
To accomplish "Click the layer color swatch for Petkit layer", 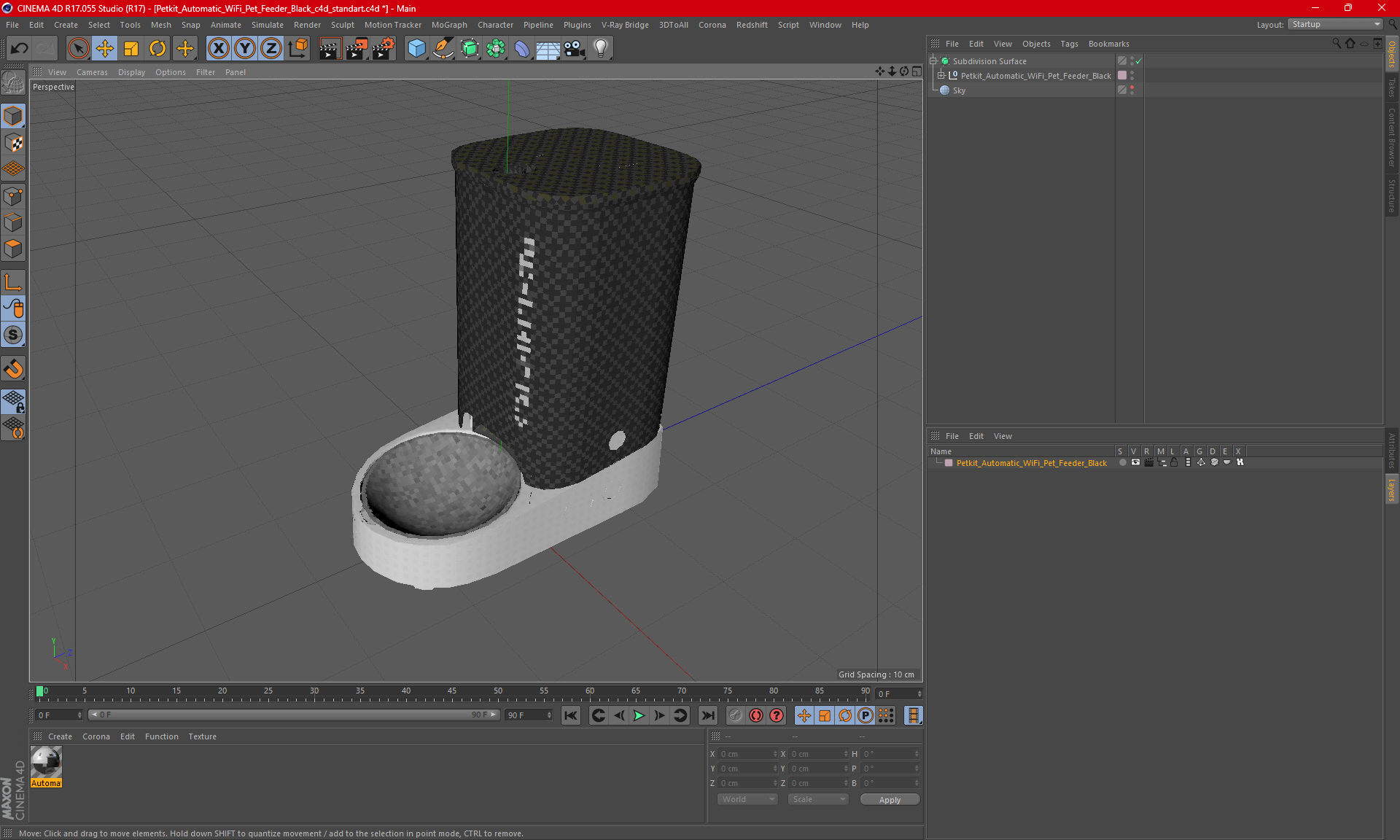I will [949, 463].
